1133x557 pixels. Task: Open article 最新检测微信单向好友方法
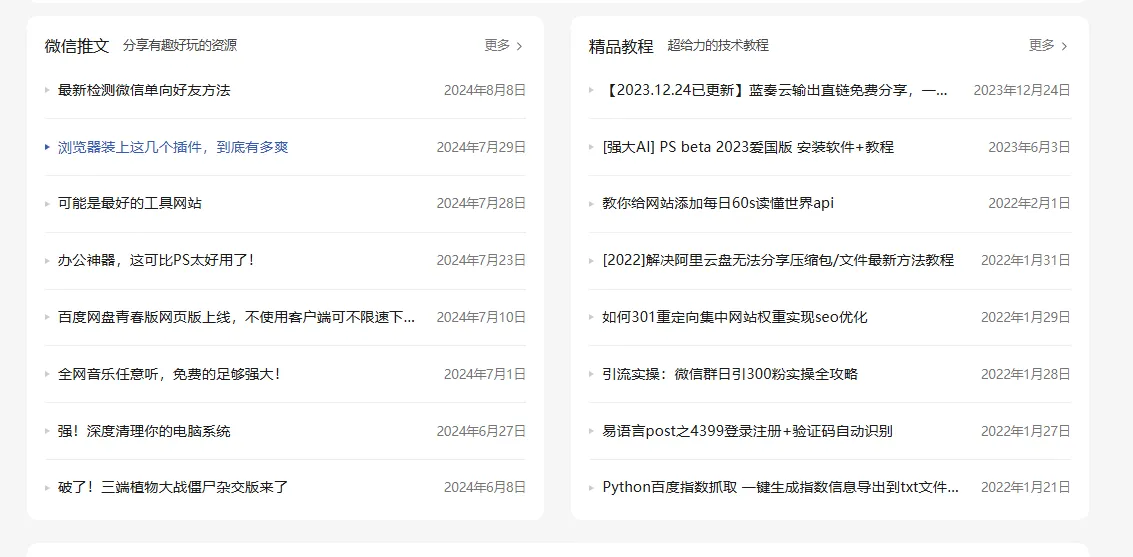[x=144, y=90]
